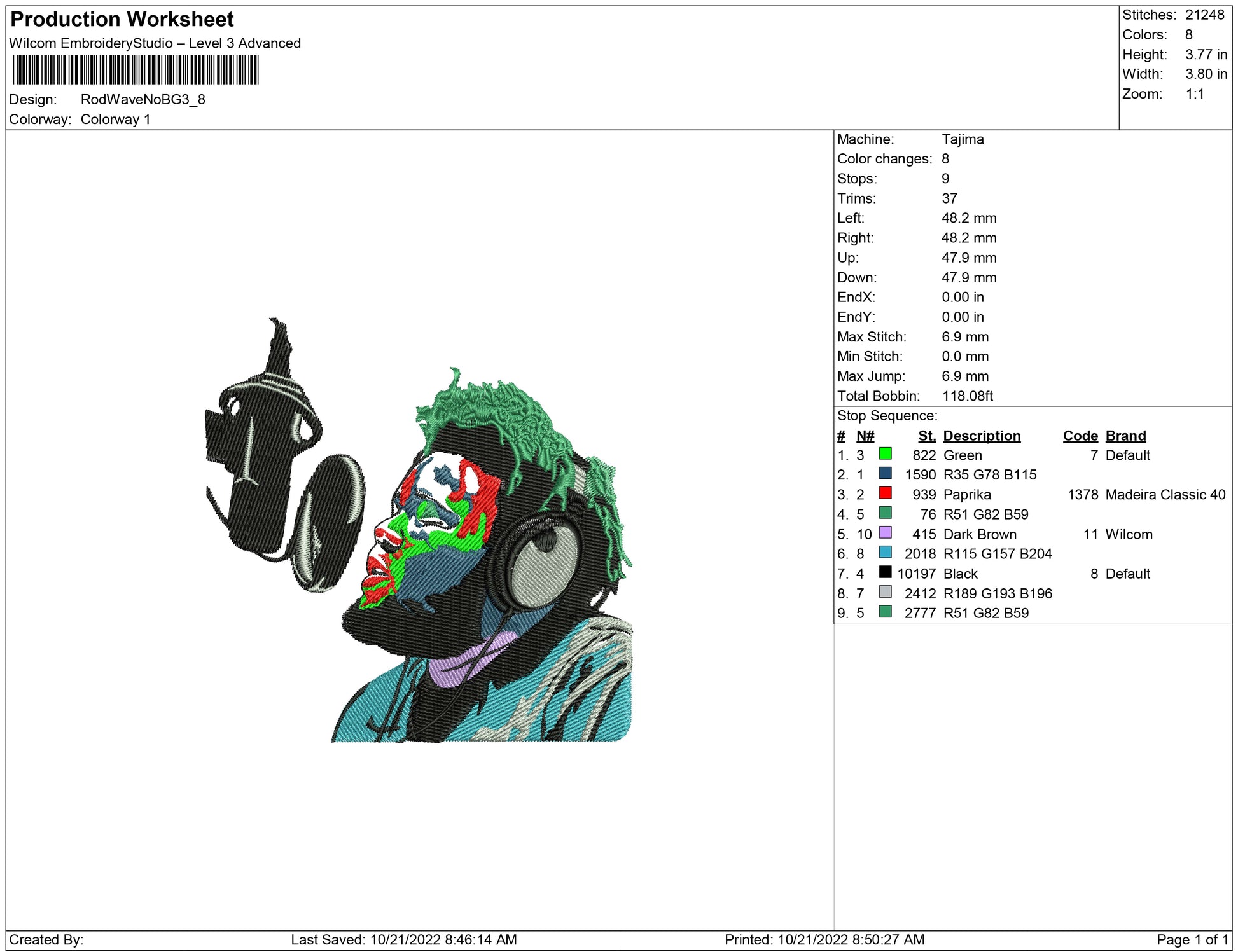The height and width of the screenshot is (952, 1238).
Task: Click the Stitches count 21248 value
Action: (x=1204, y=15)
